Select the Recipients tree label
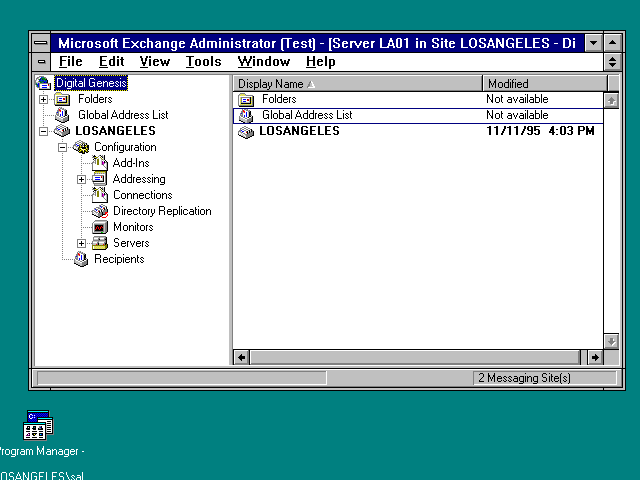640x480 pixels. tap(119, 259)
